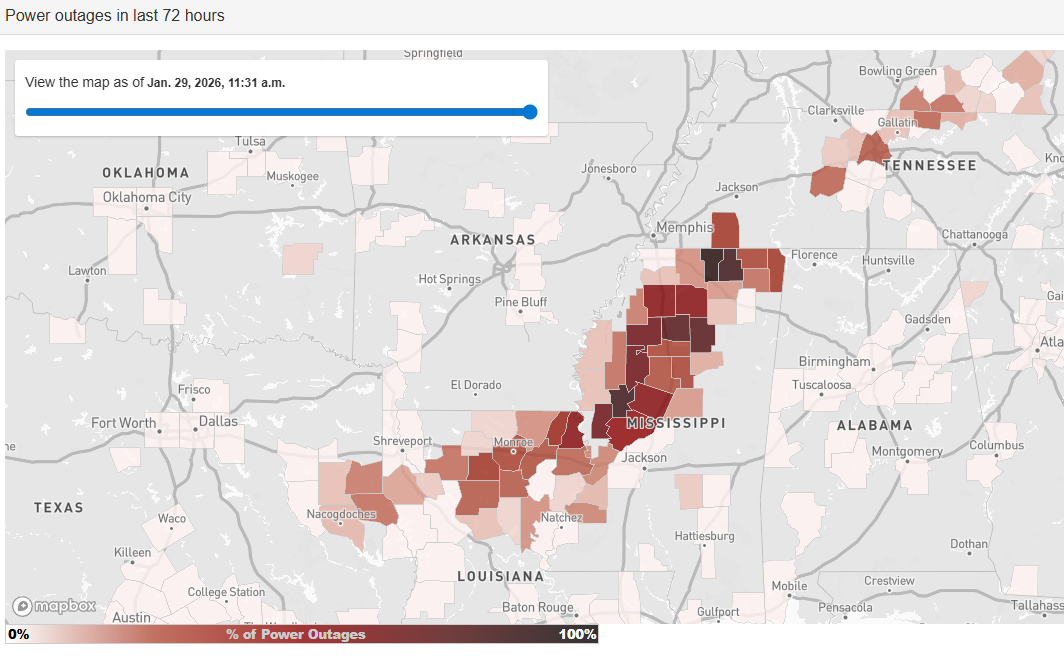The image size is (1064, 659).
Task: Click the Birmingham city label
Action: click(834, 361)
